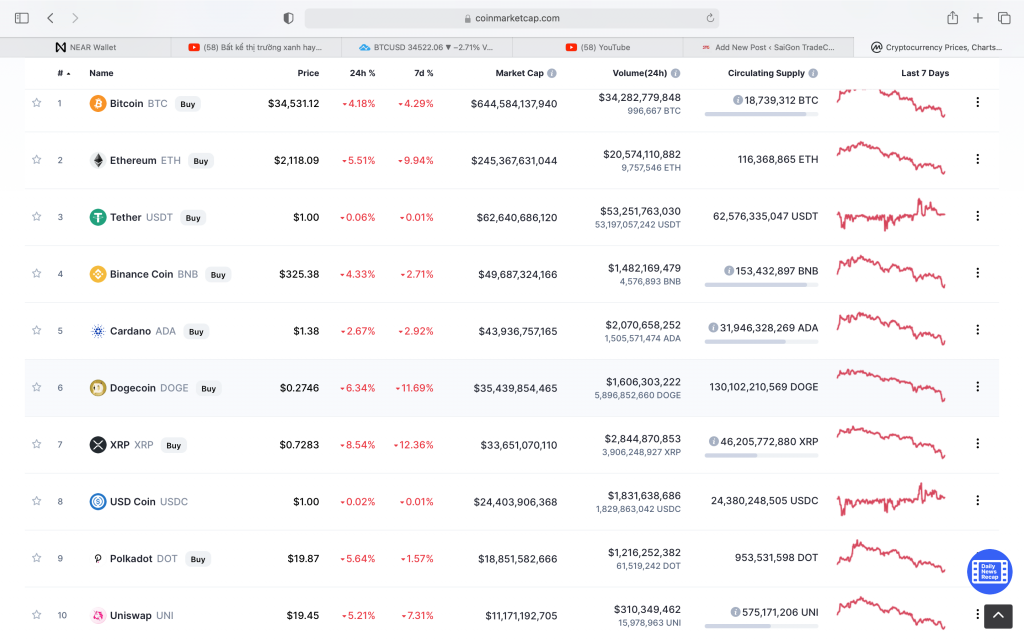Open three-dot menu for Dogecoin row
The image size is (1024, 640).
coord(977,387)
